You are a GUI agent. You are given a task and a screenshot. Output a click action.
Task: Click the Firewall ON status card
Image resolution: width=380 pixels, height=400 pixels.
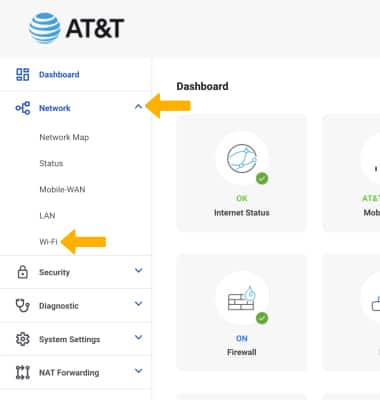pos(241,312)
